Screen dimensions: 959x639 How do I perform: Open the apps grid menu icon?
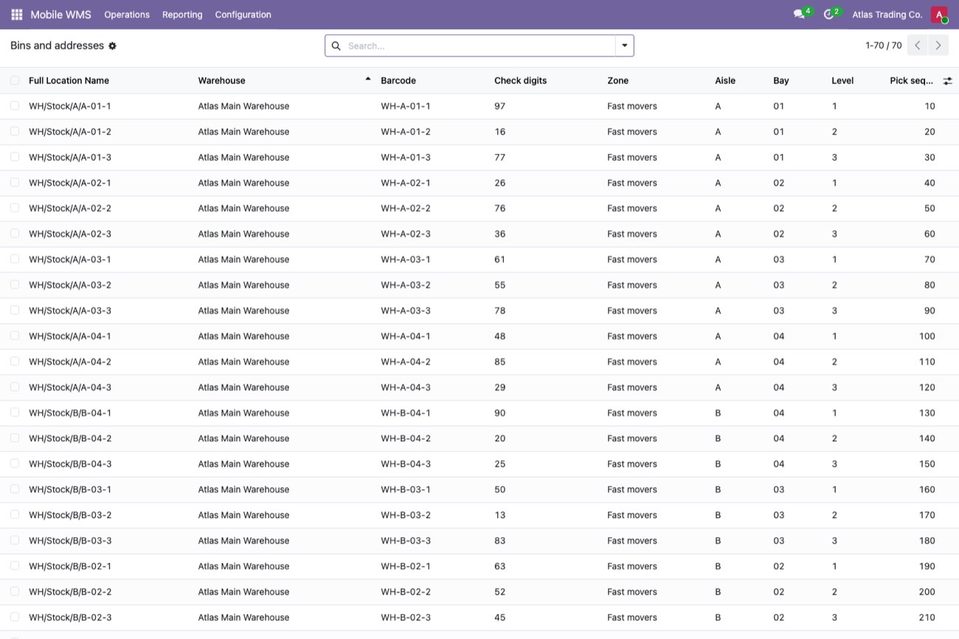click(17, 14)
